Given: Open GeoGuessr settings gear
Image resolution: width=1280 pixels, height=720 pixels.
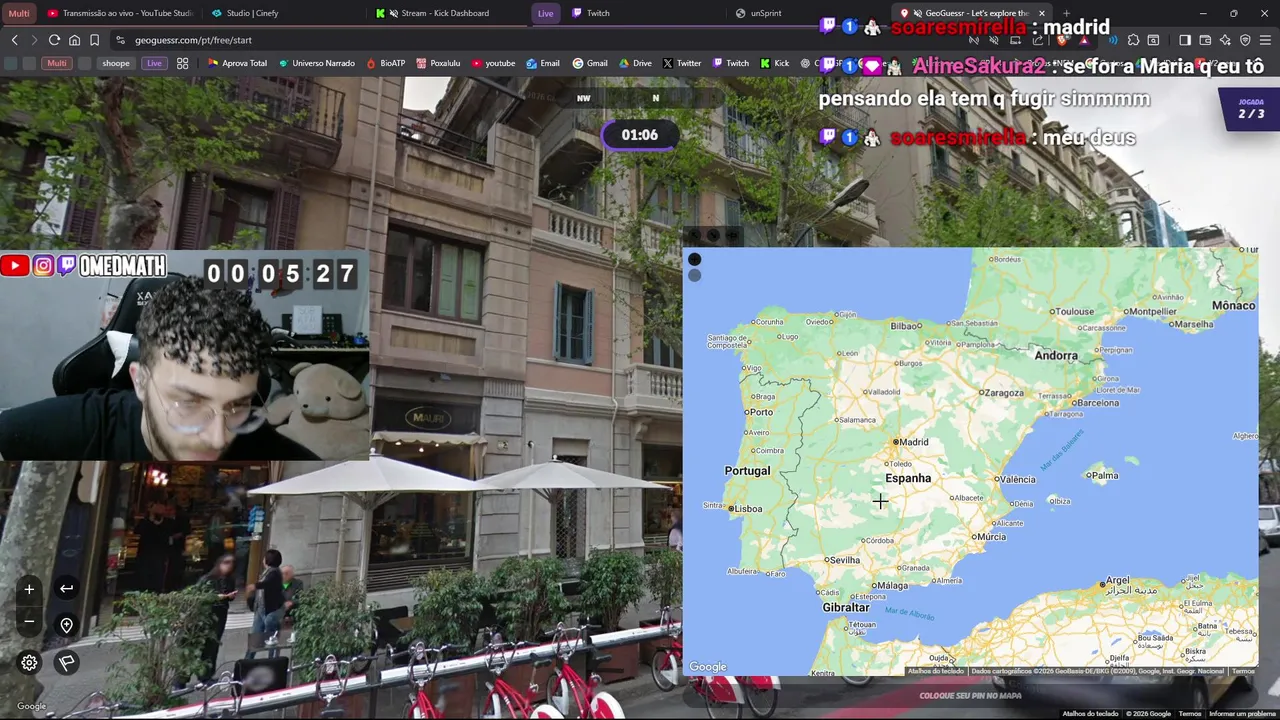Looking at the screenshot, I should coord(29,662).
